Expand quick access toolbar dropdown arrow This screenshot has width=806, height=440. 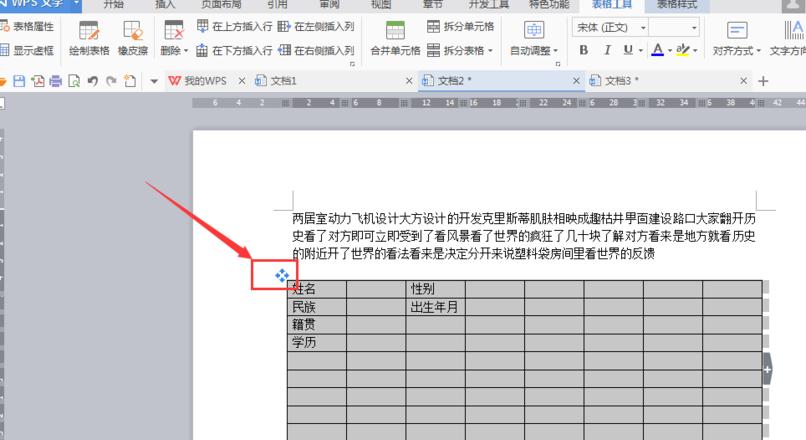tap(154, 81)
